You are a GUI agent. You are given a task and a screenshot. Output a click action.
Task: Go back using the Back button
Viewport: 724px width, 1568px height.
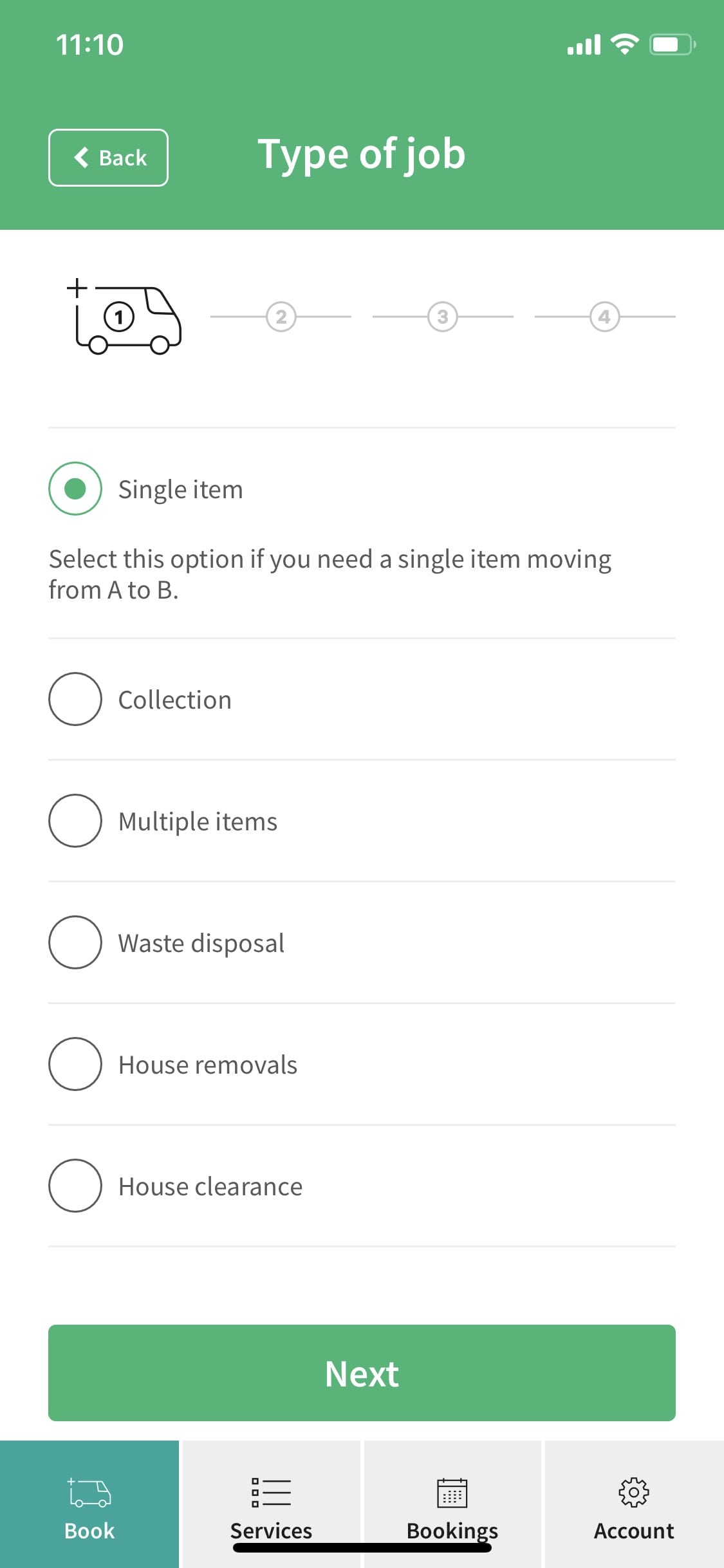[x=108, y=158]
